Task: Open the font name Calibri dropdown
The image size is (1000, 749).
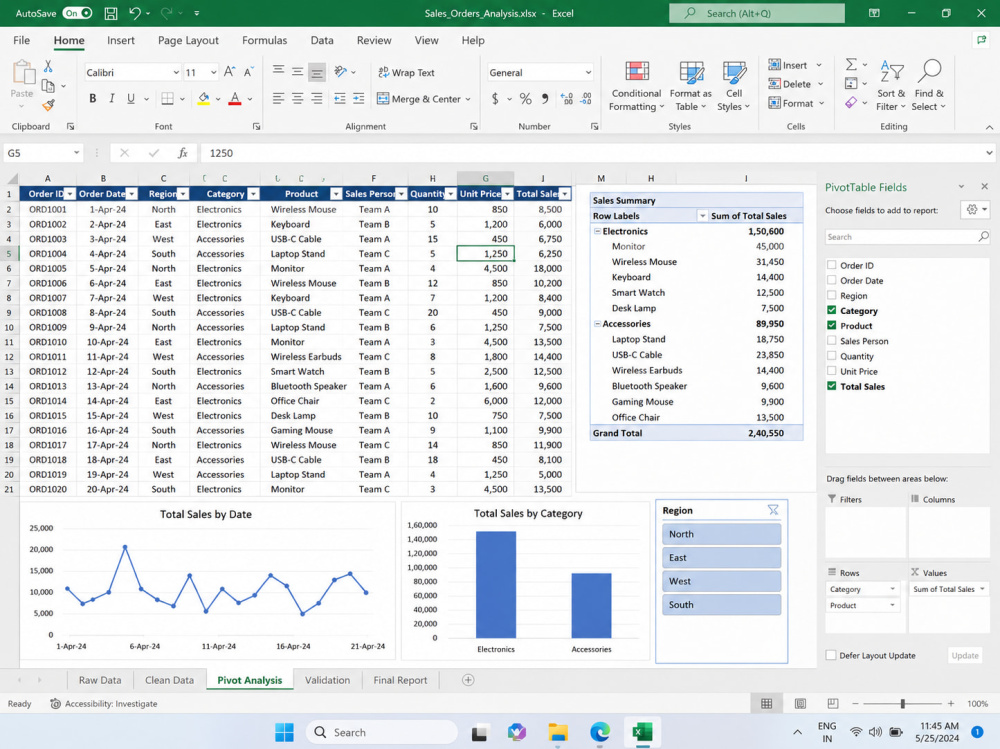Action: [x=176, y=72]
